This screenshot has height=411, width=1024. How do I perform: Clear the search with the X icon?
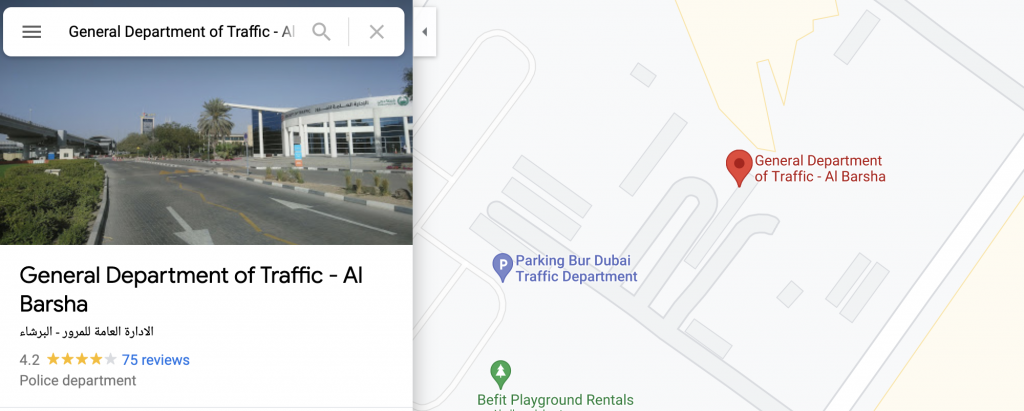(x=376, y=31)
